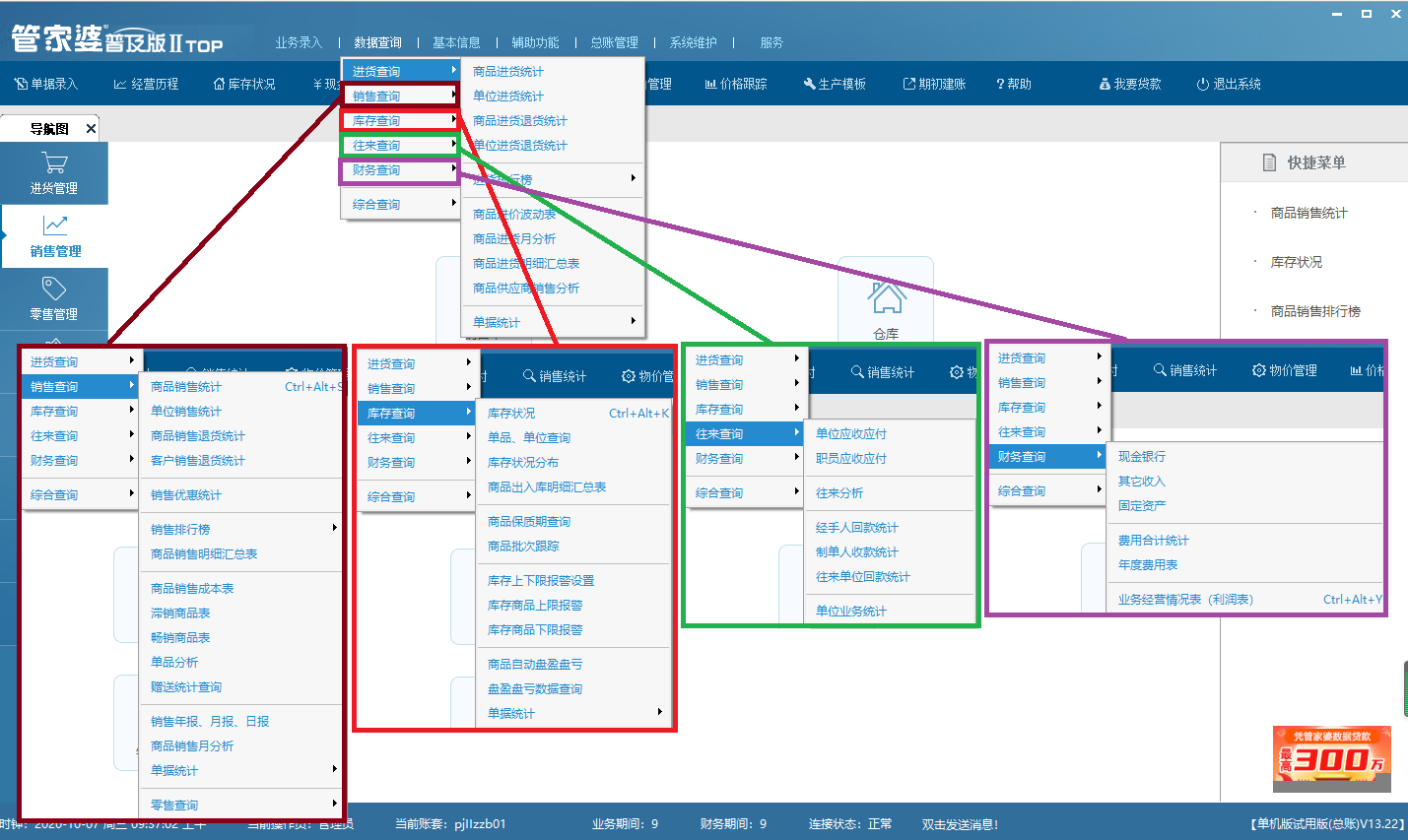
Task: Open the 服务 menu
Action: [771, 42]
